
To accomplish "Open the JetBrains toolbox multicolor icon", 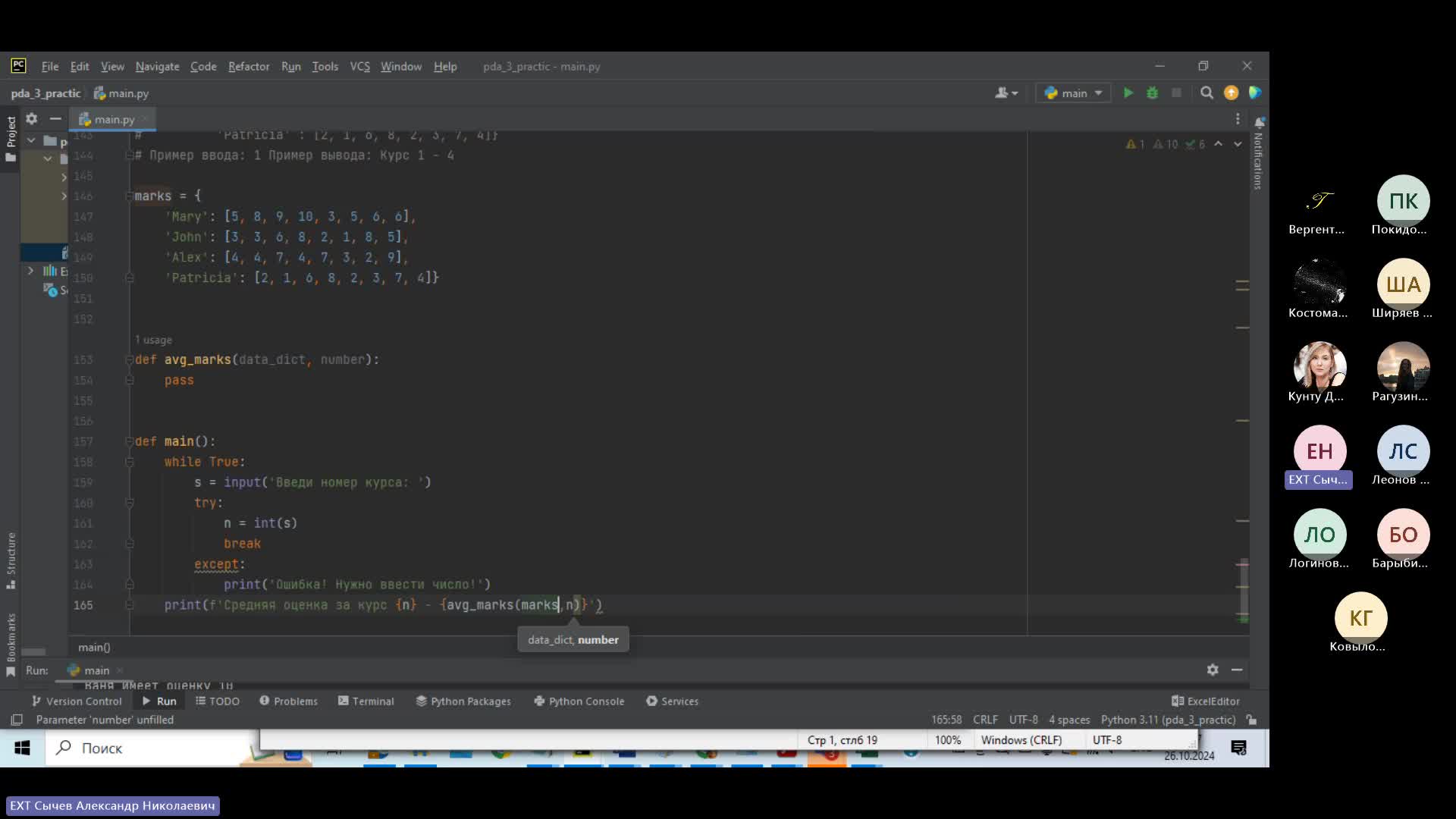I will tap(1254, 93).
